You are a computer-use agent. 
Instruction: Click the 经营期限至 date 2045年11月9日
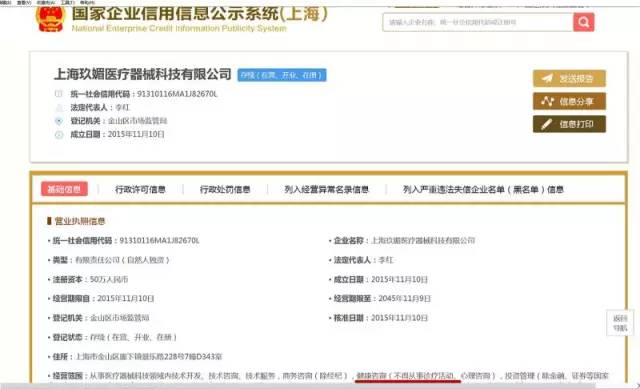404,299
